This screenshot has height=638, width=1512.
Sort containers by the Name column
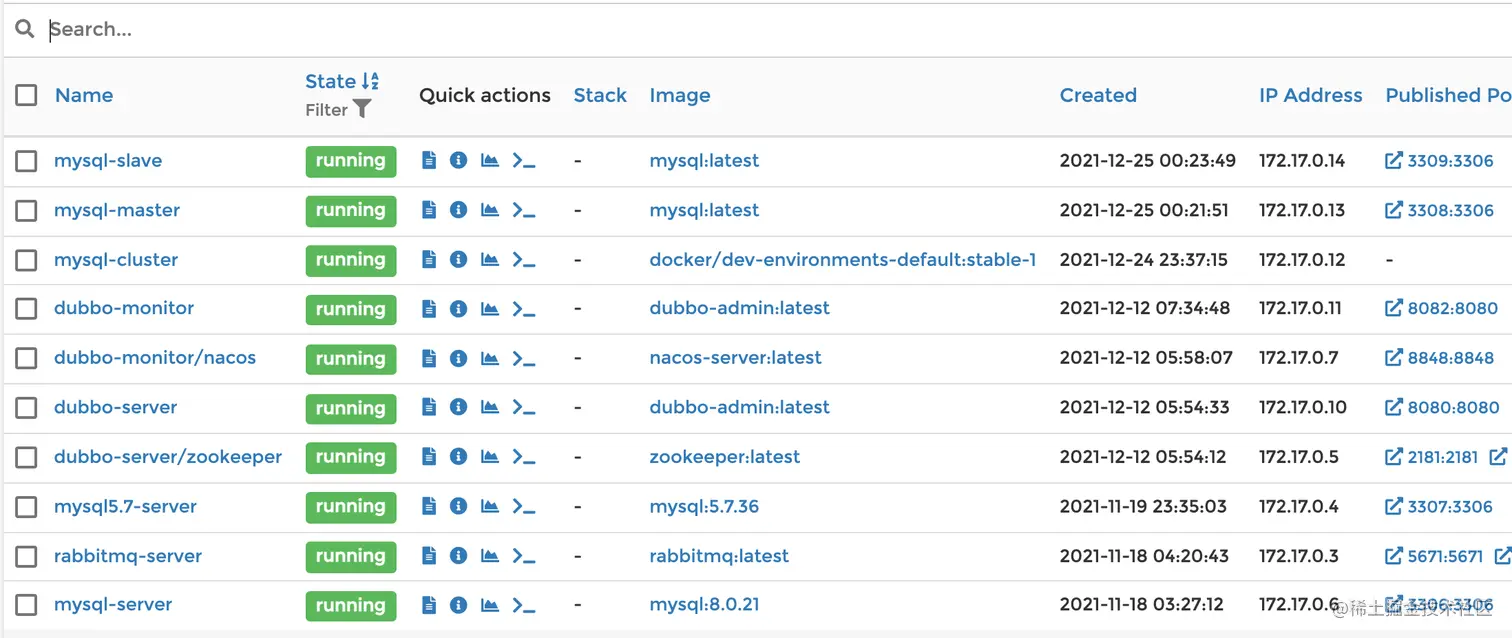[83, 95]
